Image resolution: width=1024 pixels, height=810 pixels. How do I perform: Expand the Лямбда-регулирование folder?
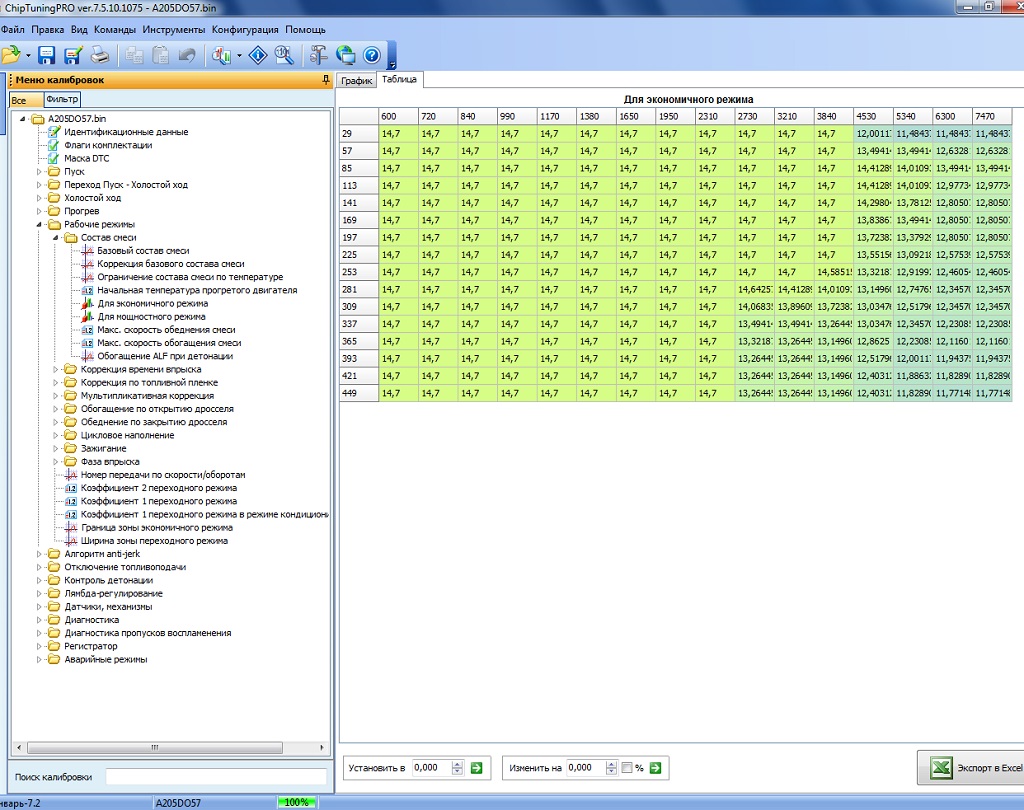40,594
